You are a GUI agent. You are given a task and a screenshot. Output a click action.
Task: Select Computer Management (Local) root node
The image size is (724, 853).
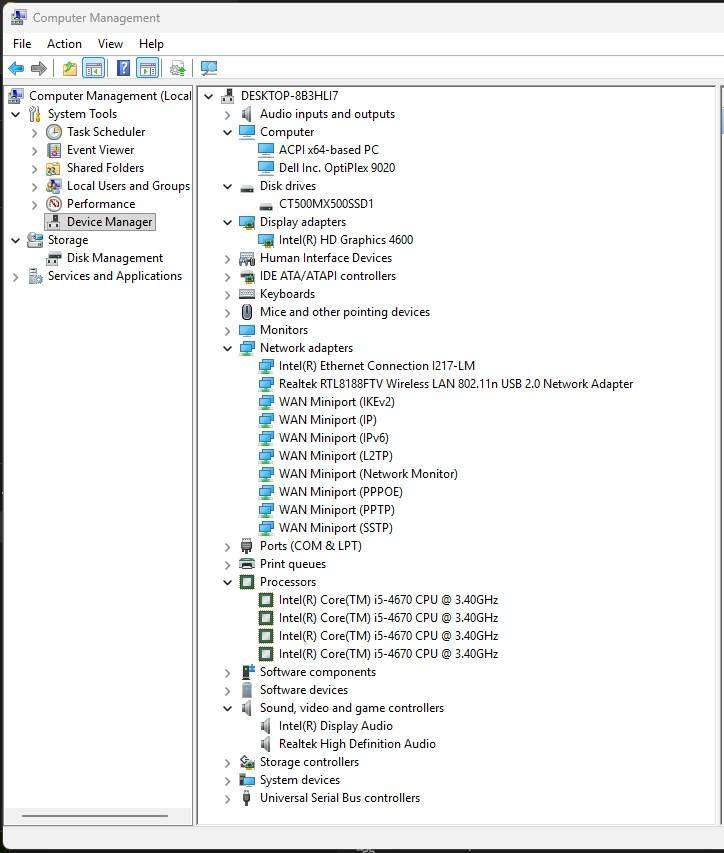[110, 96]
